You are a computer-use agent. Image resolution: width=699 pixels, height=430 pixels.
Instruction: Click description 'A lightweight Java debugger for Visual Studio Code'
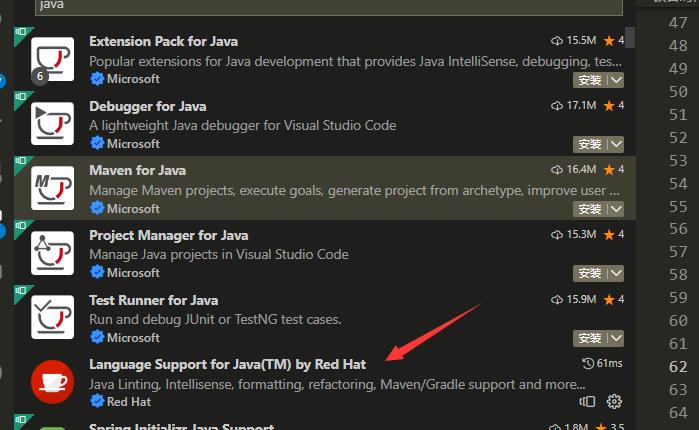(243, 126)
